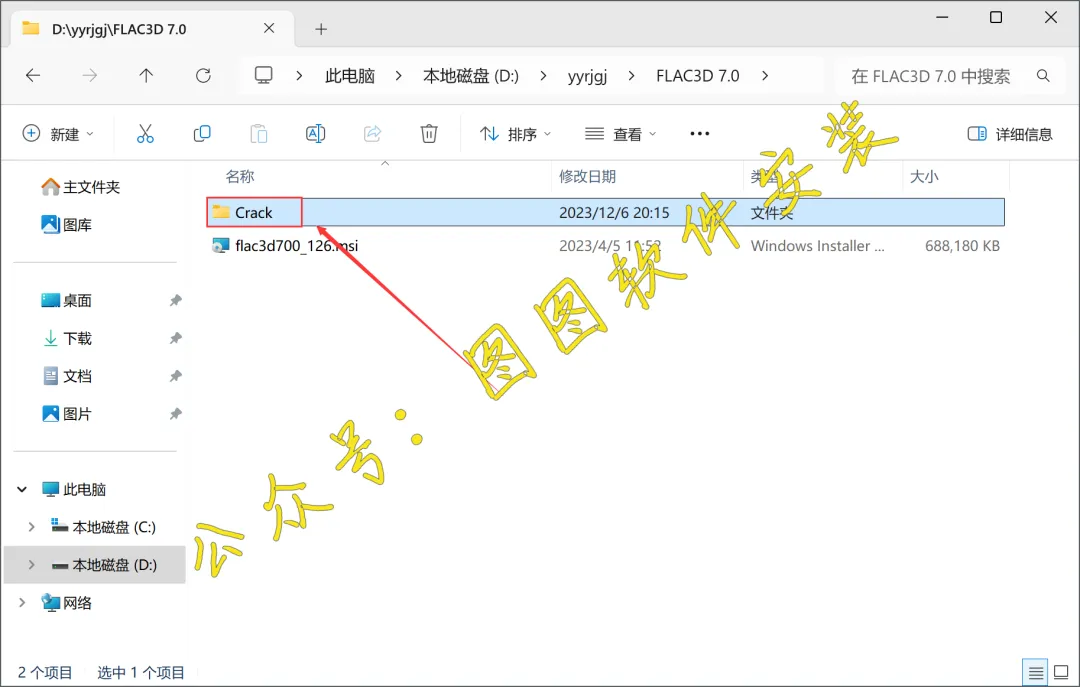Viewport: 1080px width, 687px height.
Task: Open 桌面 in the sidebar
Action: (x=67, y=300)
